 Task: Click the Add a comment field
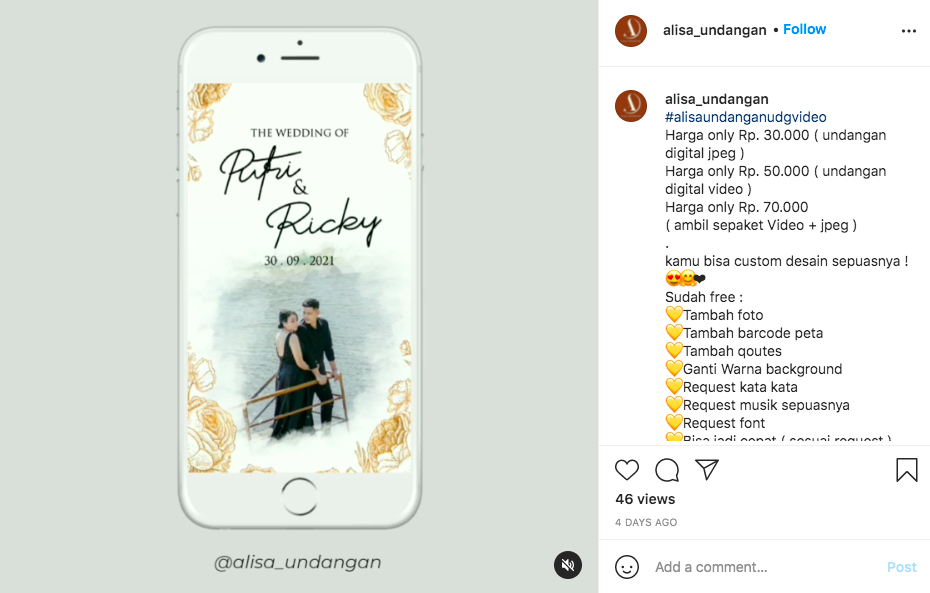pos(765,567)
